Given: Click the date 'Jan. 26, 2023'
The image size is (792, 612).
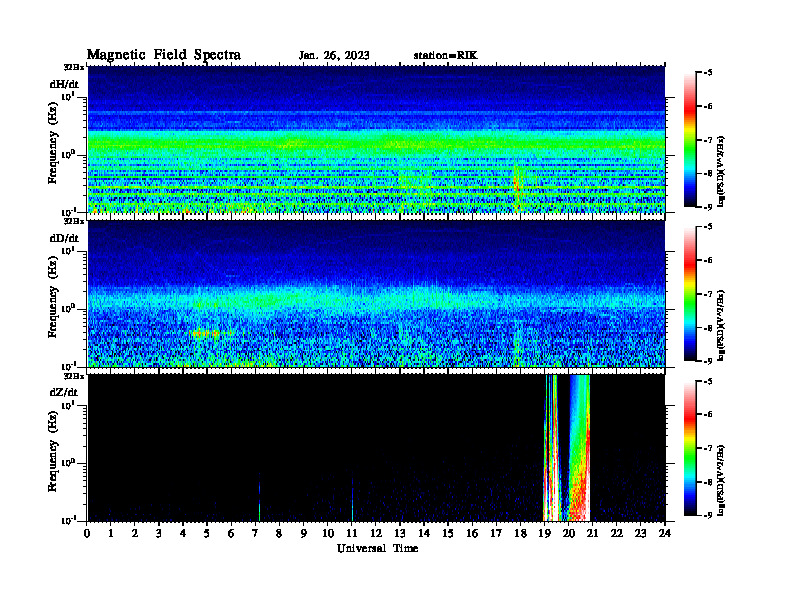Looking at the screenshot, I should click(x=334, y=56).
